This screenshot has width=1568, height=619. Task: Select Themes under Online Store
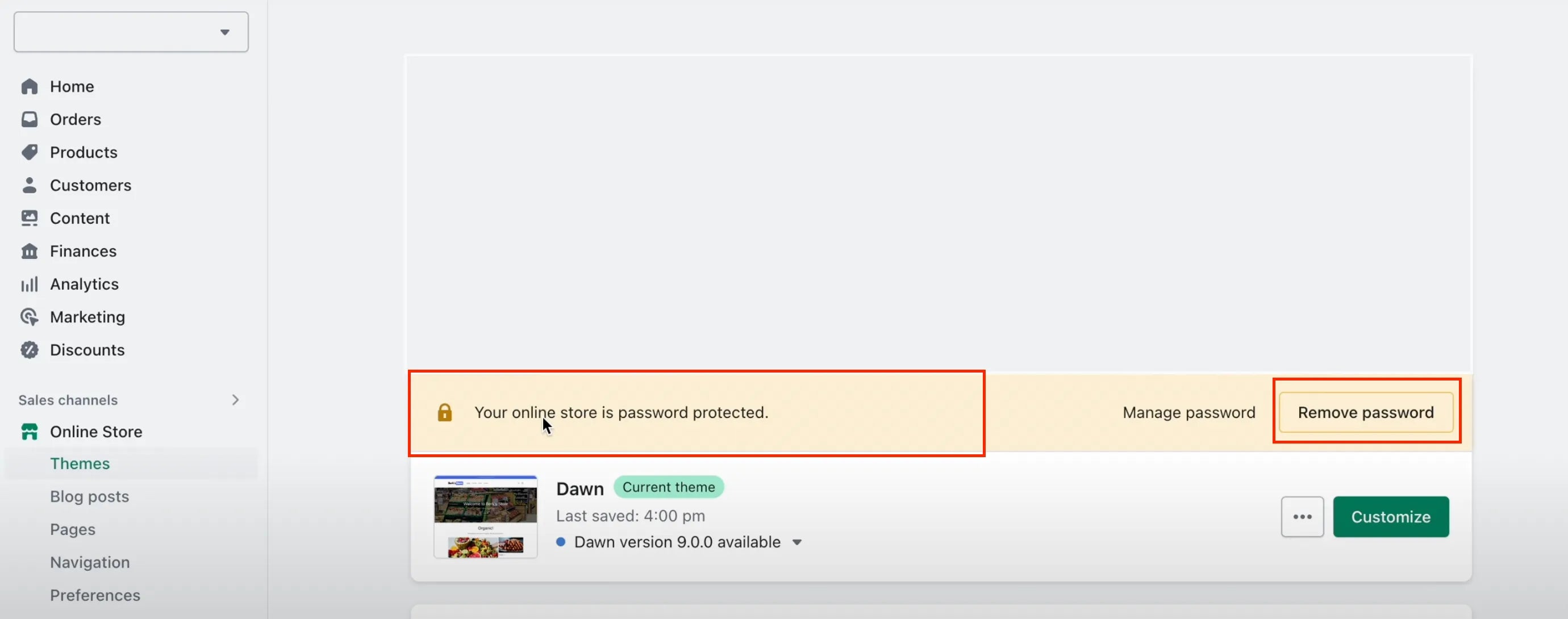(79, 464)
